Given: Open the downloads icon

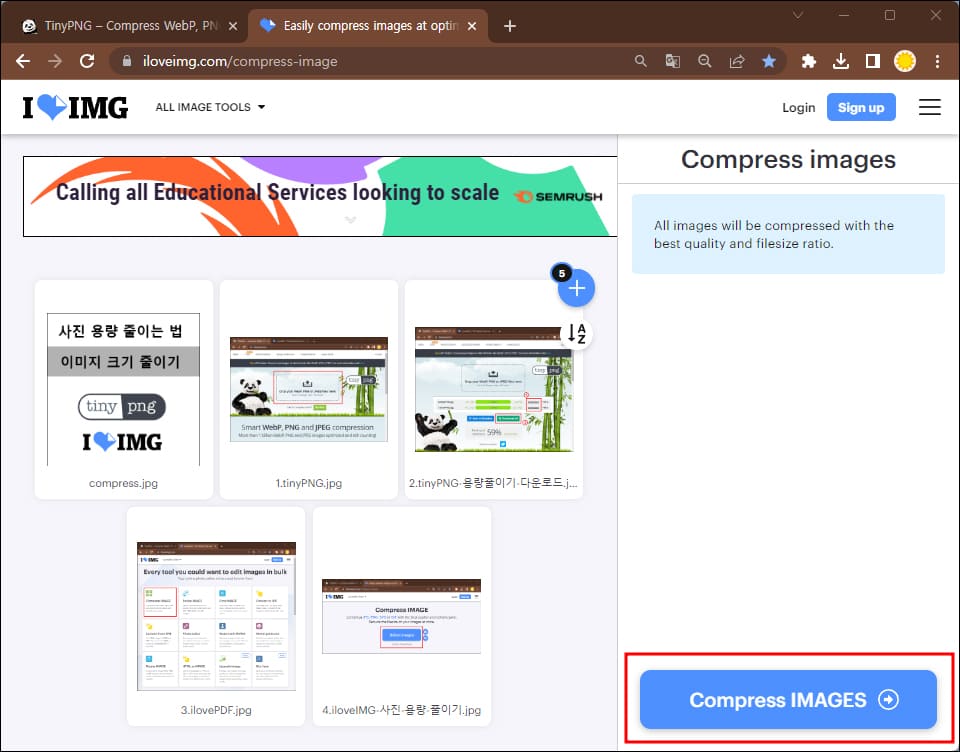Looking at the screenshot, I should tap(841, 61).
